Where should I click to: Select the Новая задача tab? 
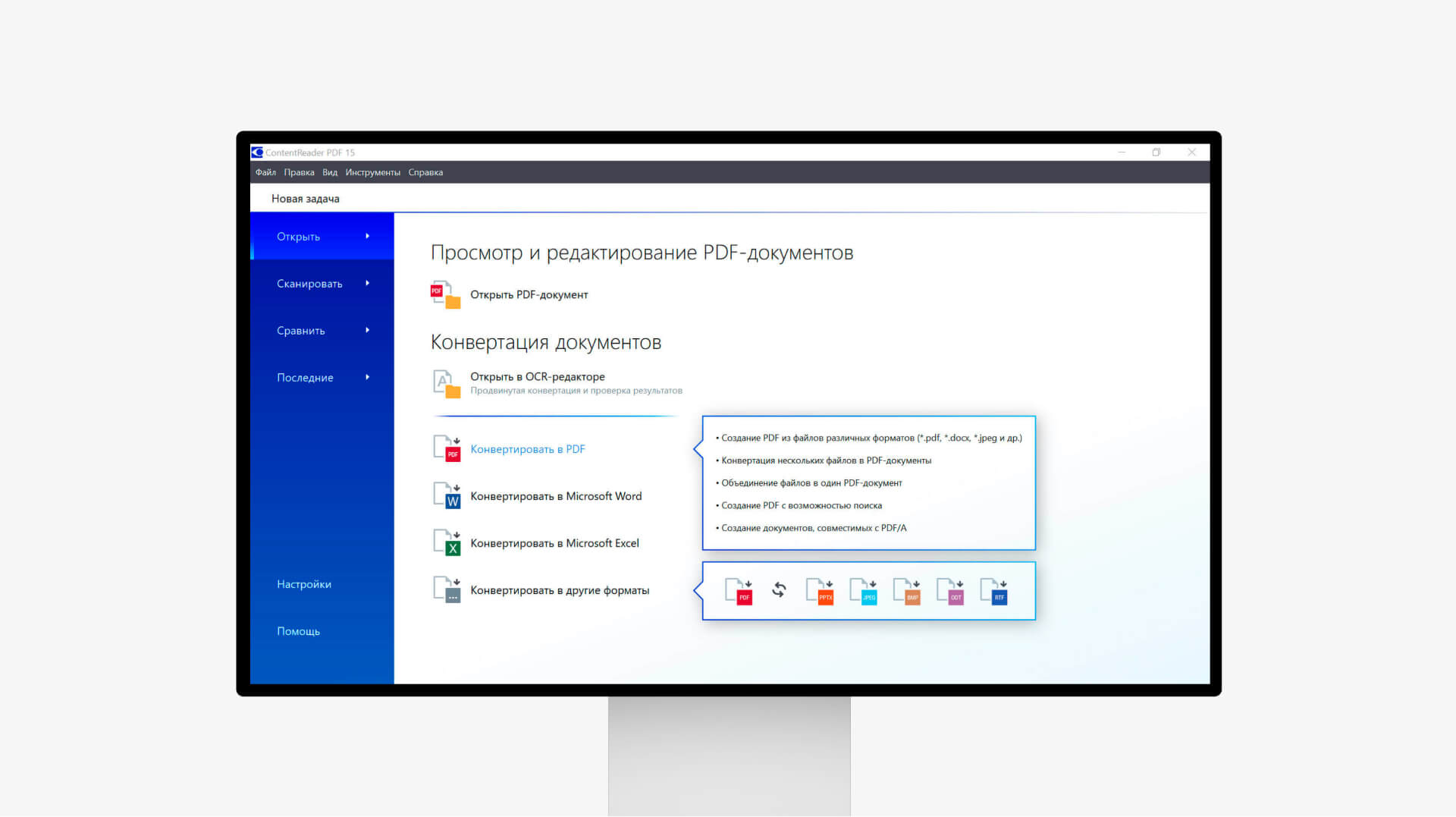pyautogui.click(x=305, y=199)
